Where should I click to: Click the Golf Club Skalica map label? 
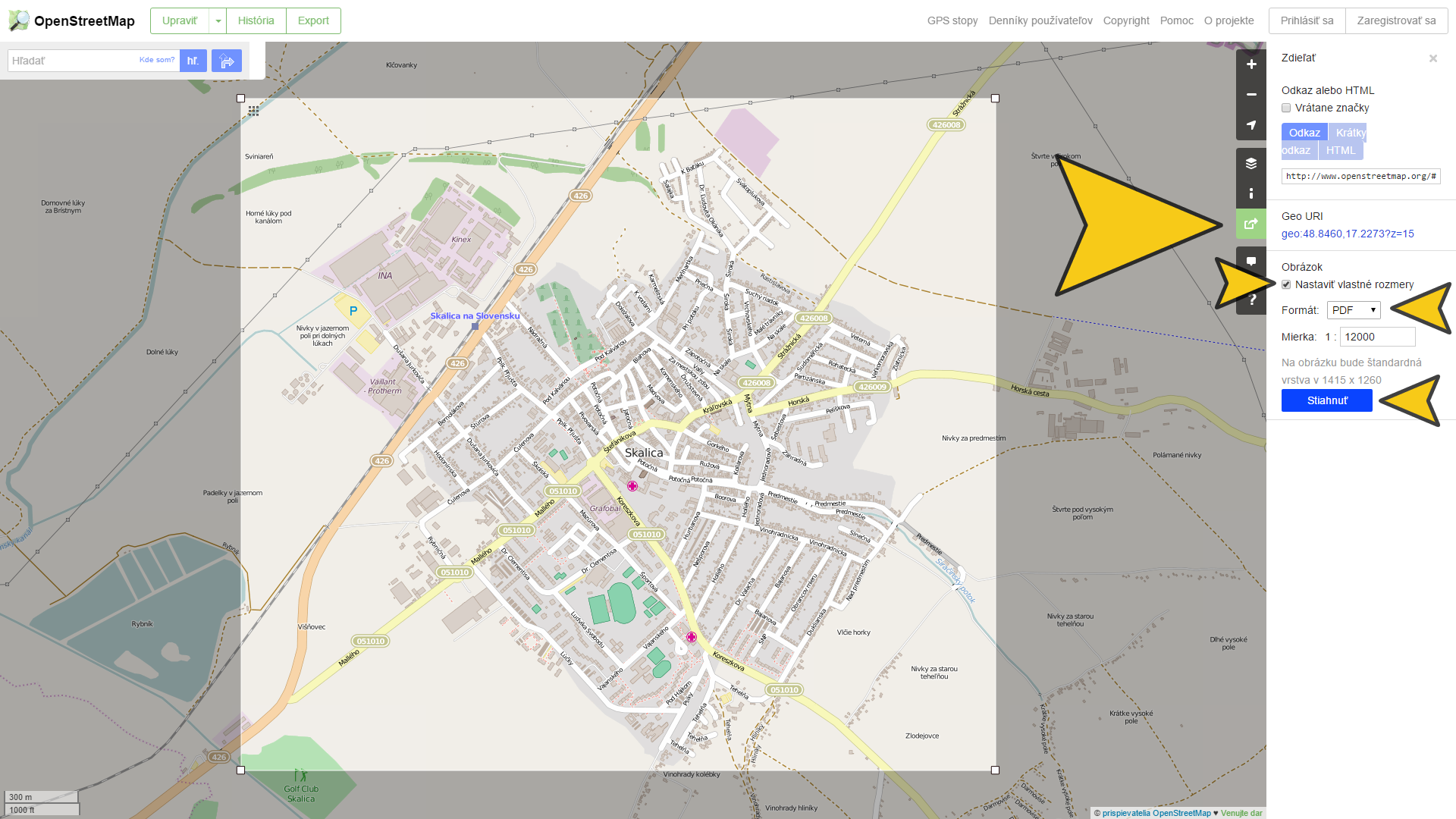point(301,794)
